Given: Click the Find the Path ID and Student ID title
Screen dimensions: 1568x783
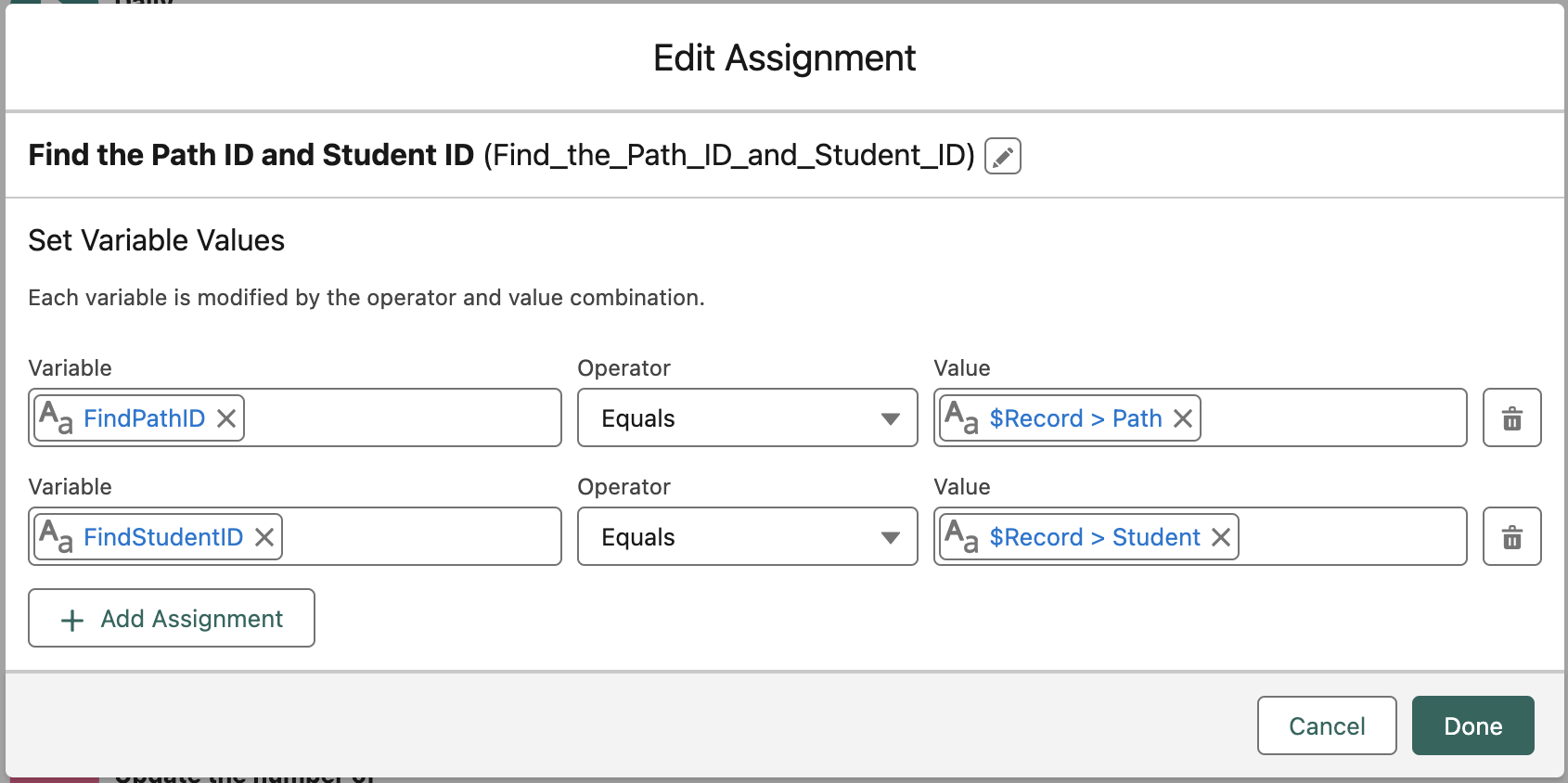Looking at the screenshot, I should (x=251, y=155).
